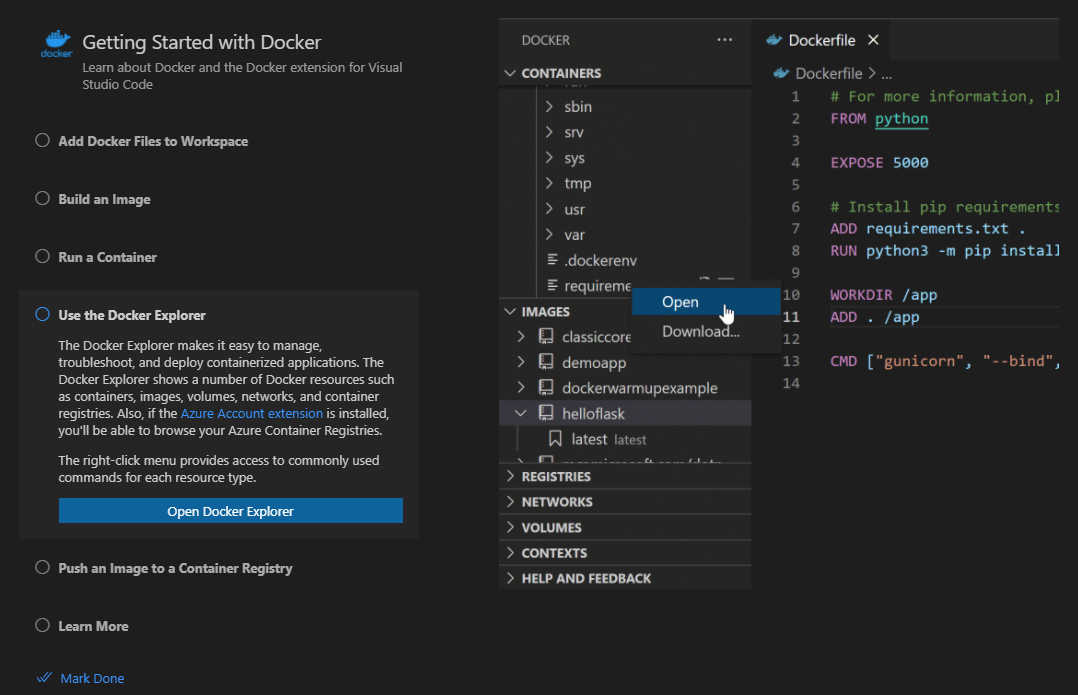
Task: Select the .dockerenv file row
Action: coord(625,260)
